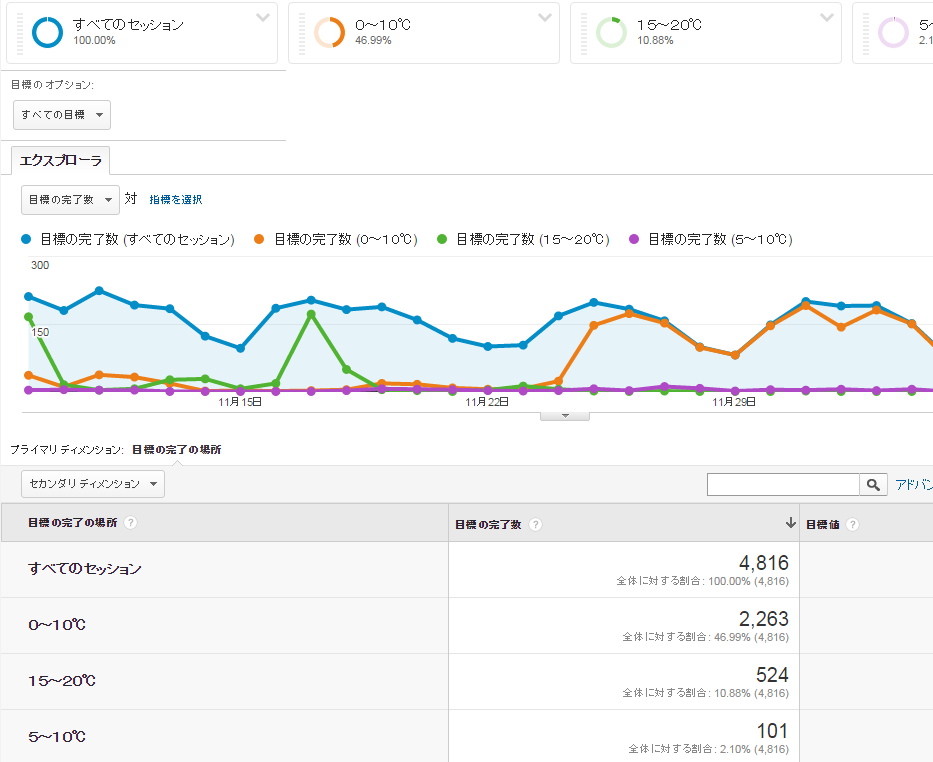Click the sort arrow in 目標の完了数 column
This screenshot has width=933, height=762.
point(790,523)
